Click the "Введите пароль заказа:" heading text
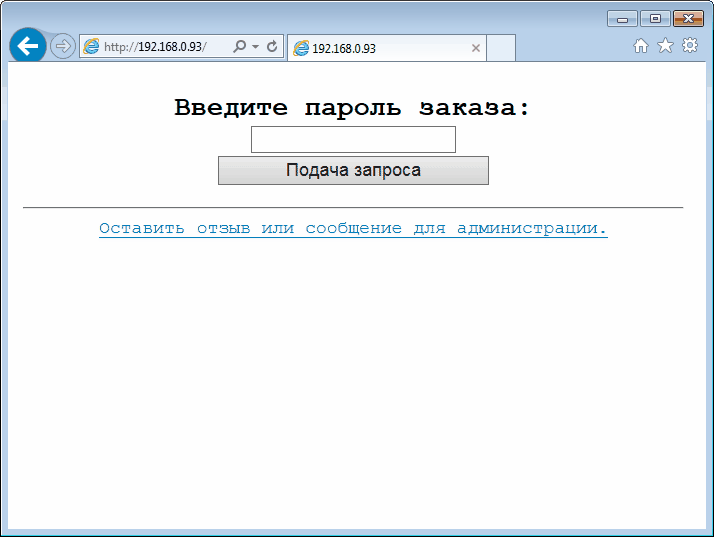The width and height of the screenshot is (714, 537). [353, 108]
